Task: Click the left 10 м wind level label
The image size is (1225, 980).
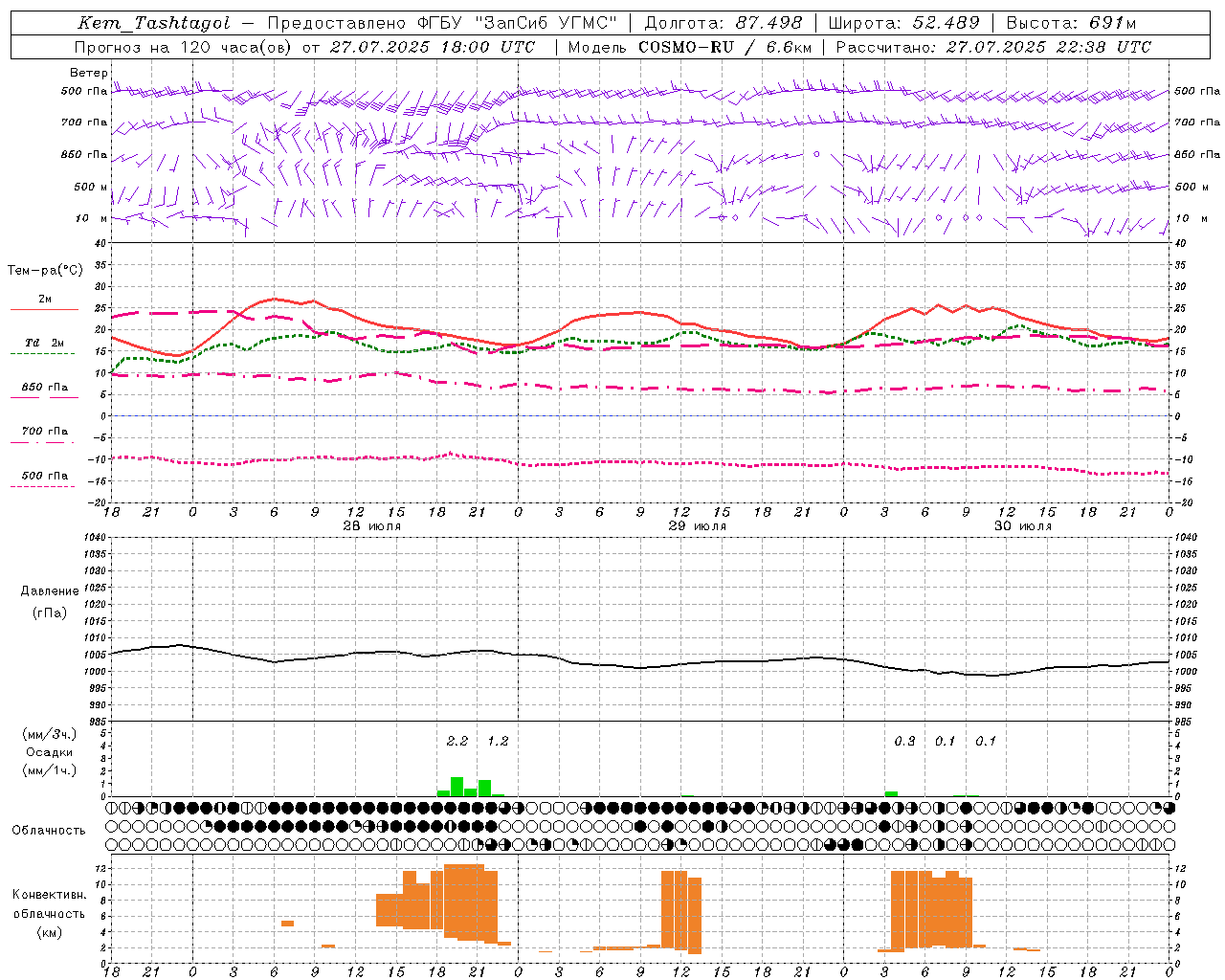Action: [x=92, y=218]
